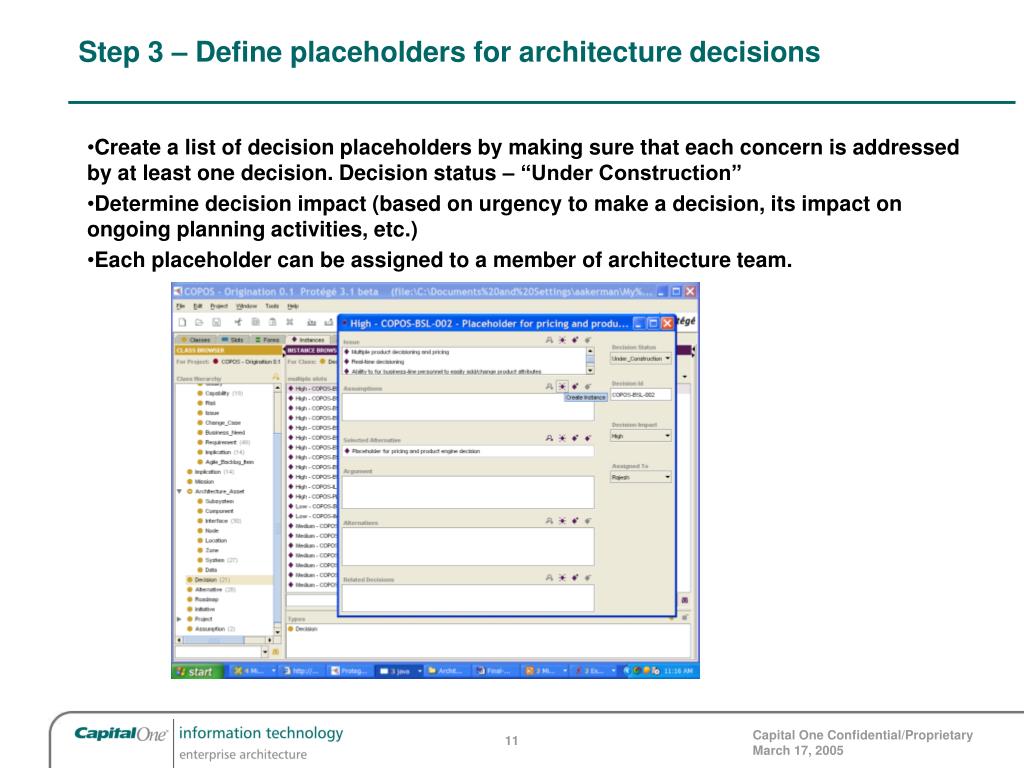The image size is (1024, 768).
Task: Click the Paste toolbar icon
Action: [272, 322]
